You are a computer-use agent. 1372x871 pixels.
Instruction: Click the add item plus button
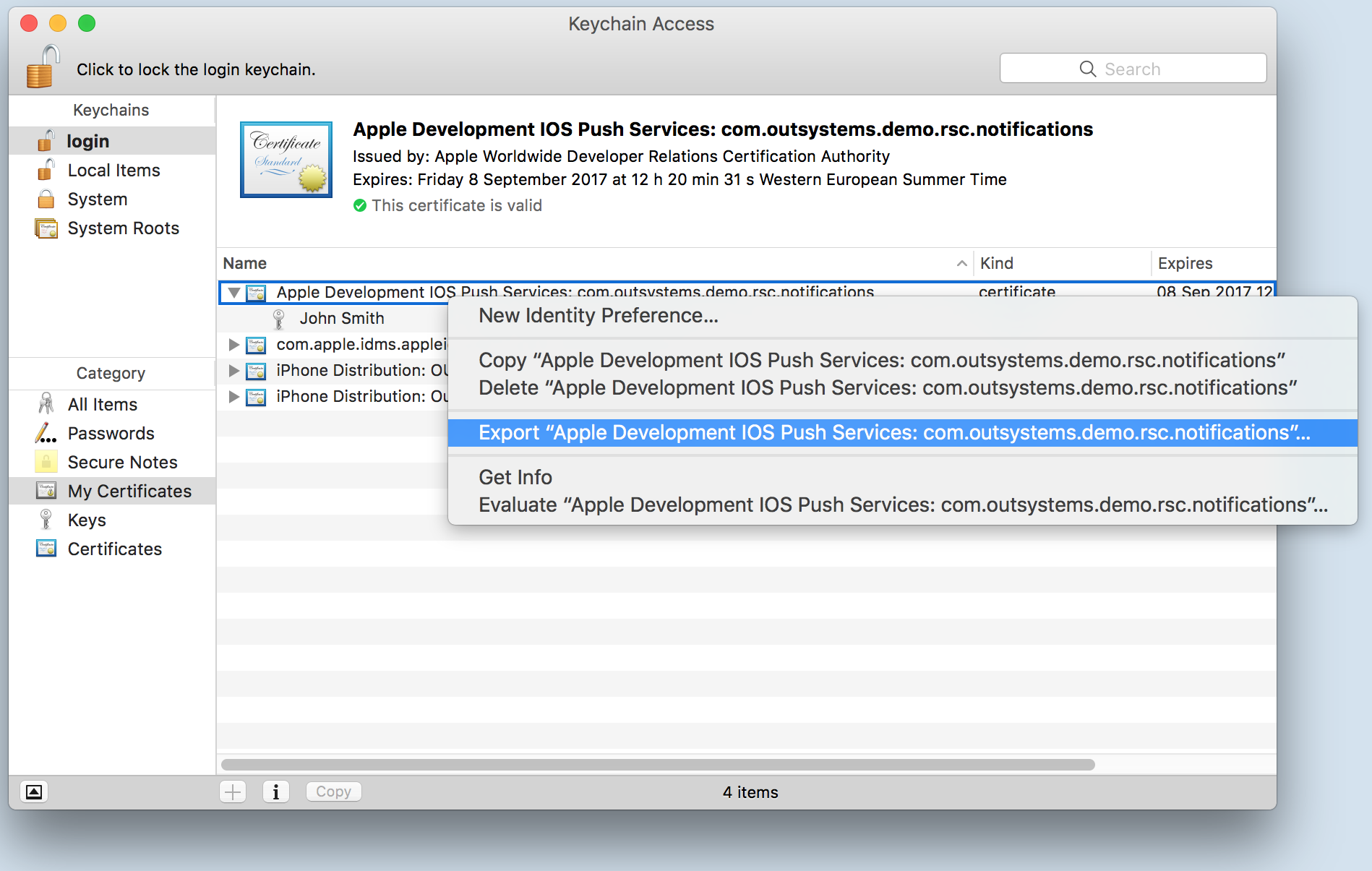point(232,791)
